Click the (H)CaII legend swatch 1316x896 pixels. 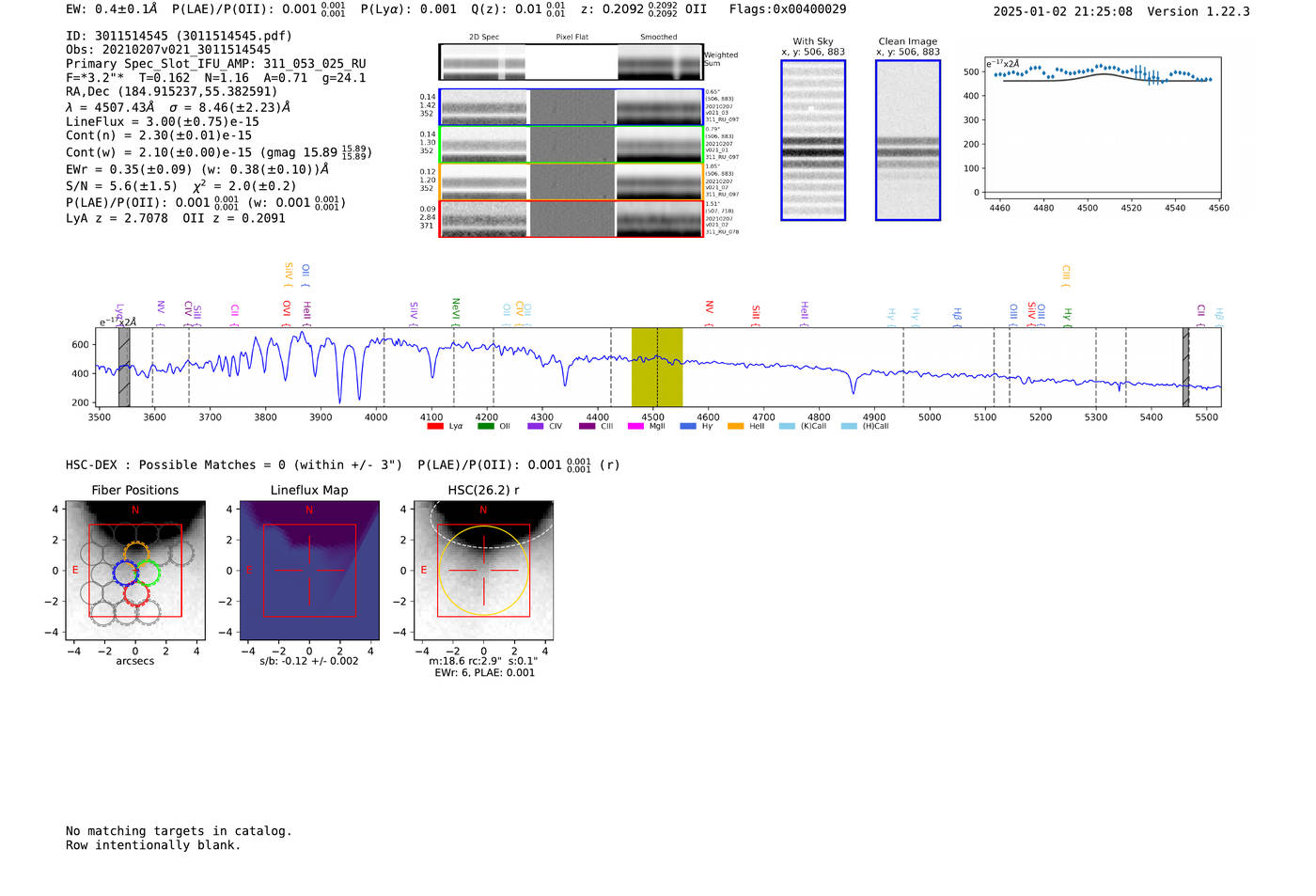coord(849,426)
